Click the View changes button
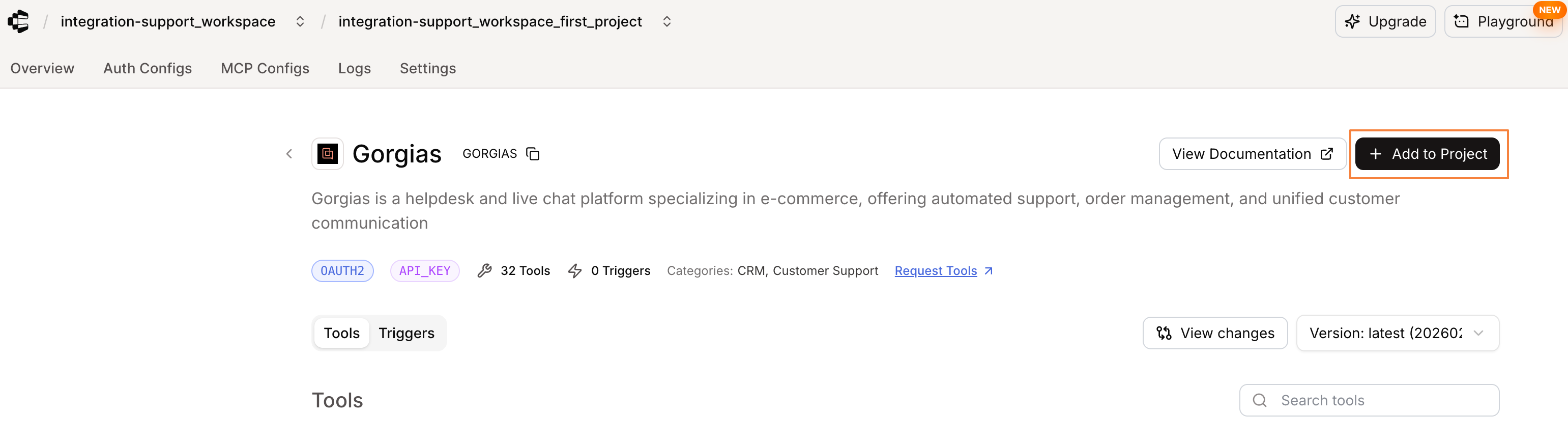Screen dimensions: 1568x442 point(1214,333)
